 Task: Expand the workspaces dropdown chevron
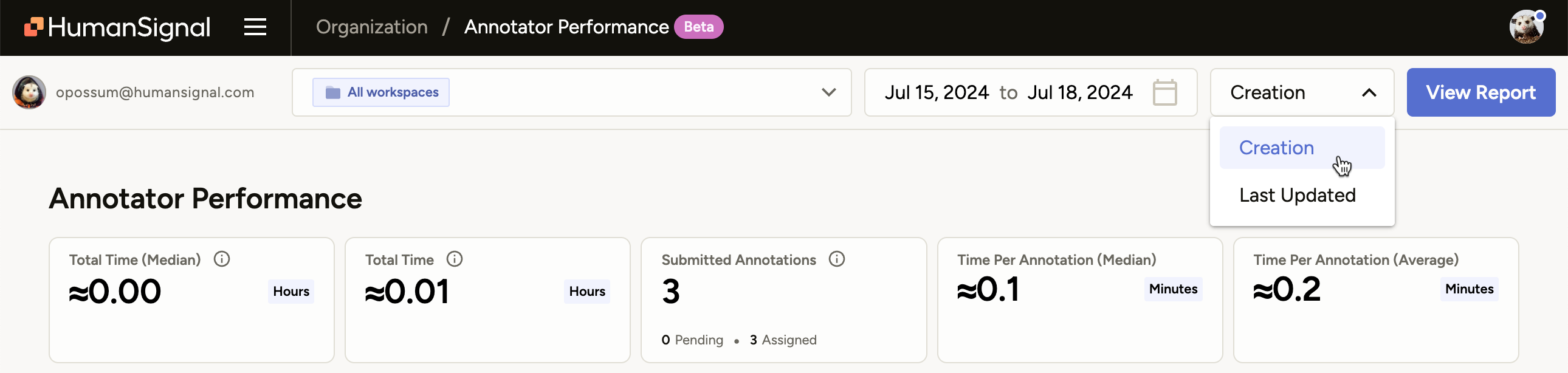(828, 92)
